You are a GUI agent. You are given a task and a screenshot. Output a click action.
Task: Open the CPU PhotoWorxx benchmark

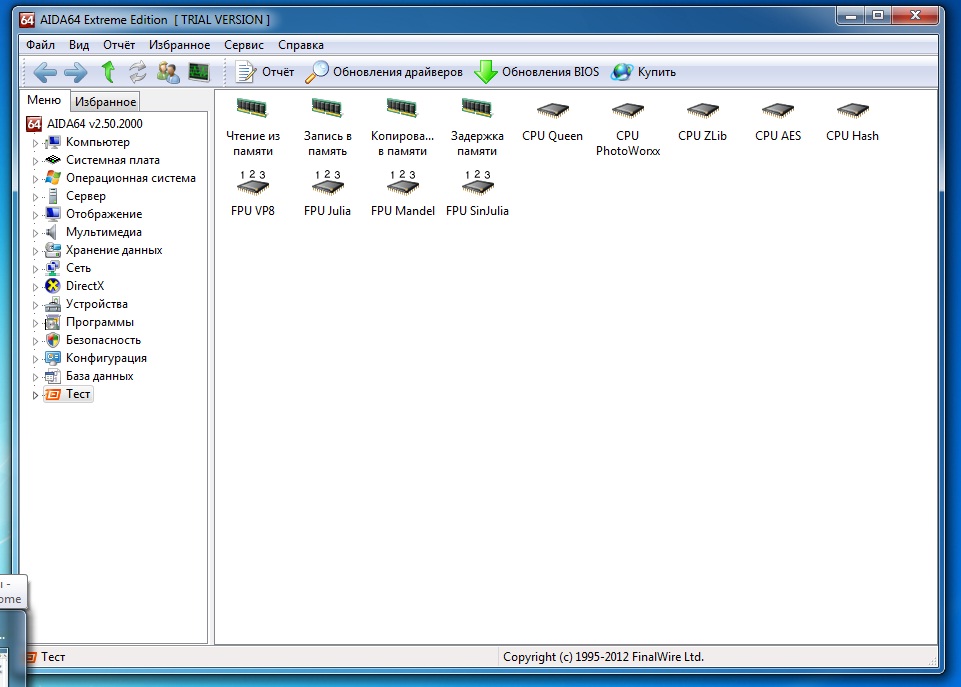[628, 129]
